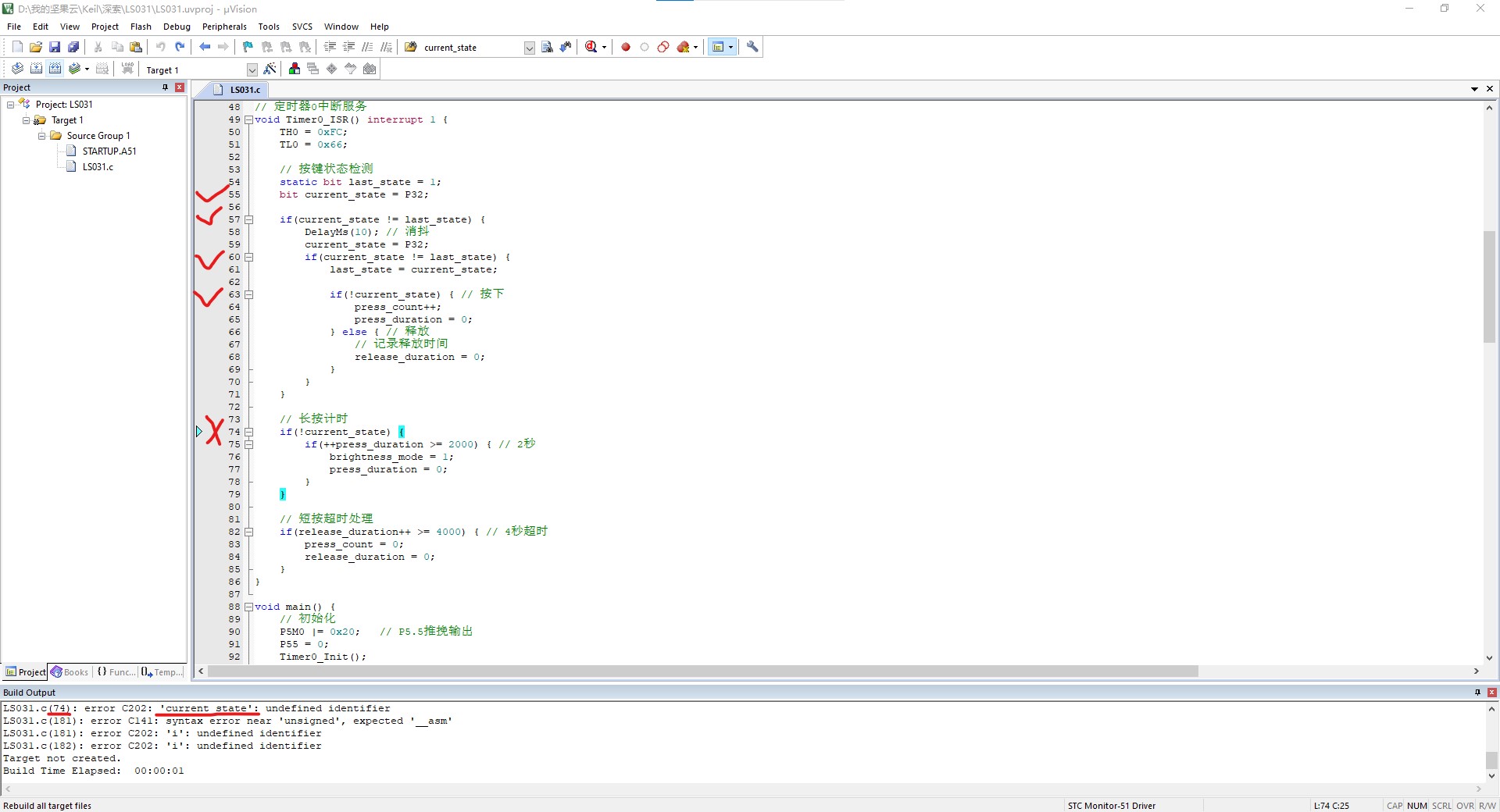Viewport: 1500px width, 812px height.
Task: Insert breakpoint with red dot icon
Action: tap(626, 48)
